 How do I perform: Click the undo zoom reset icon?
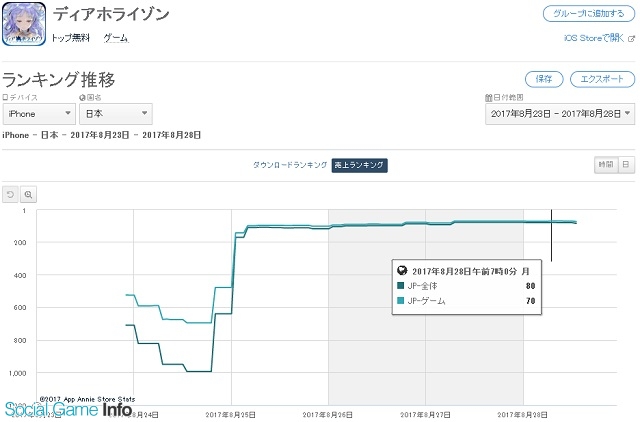11,194
